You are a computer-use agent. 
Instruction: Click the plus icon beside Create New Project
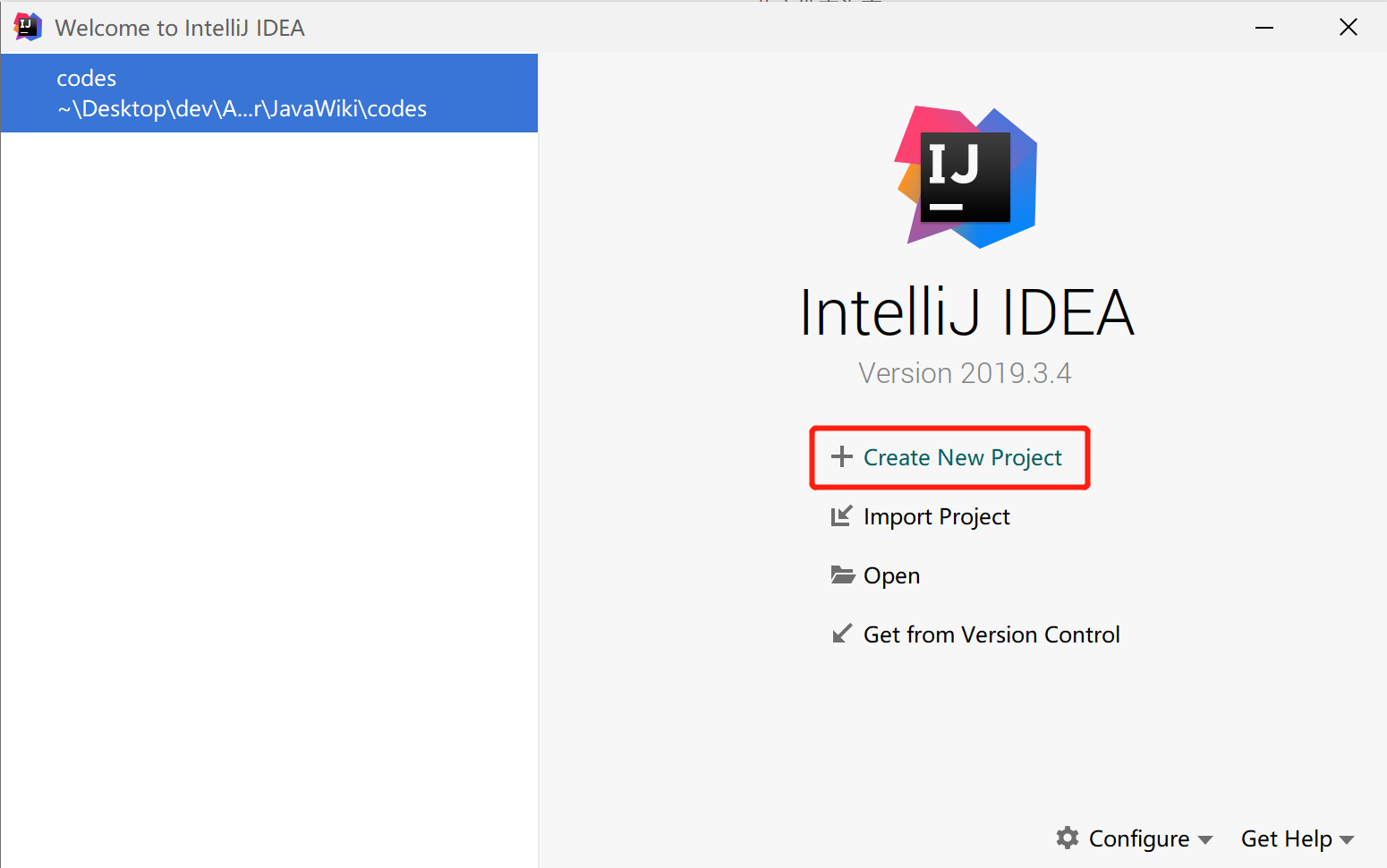pyautogui.click(x=841, y=457)
